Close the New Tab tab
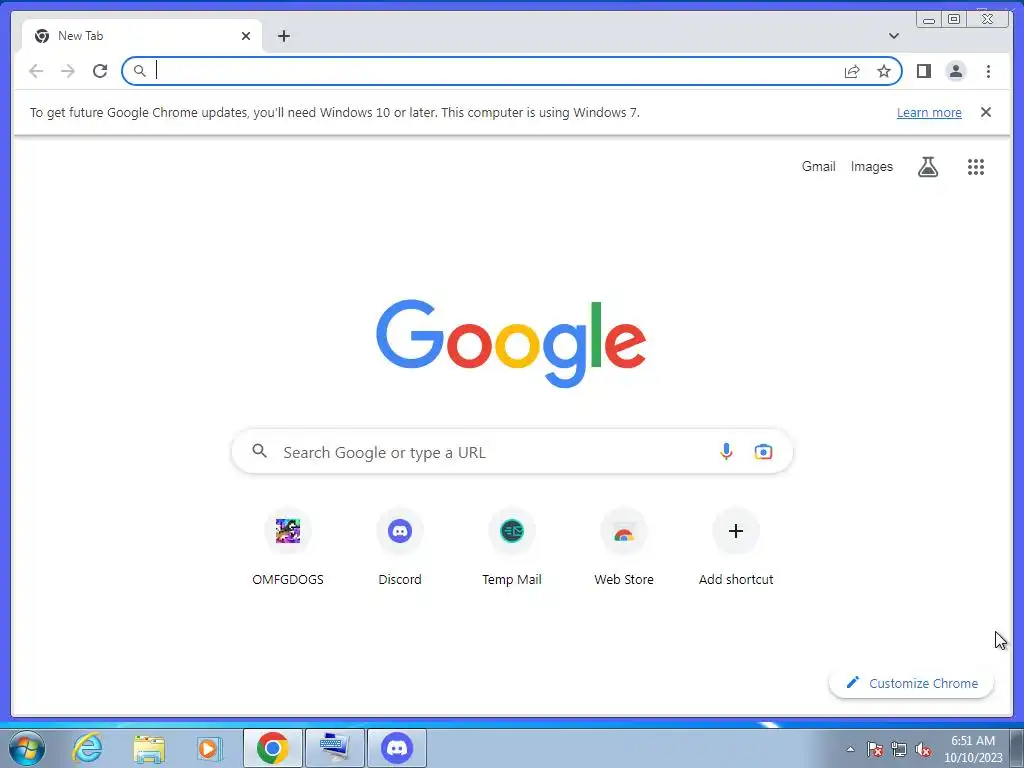 tap(246, 36)
